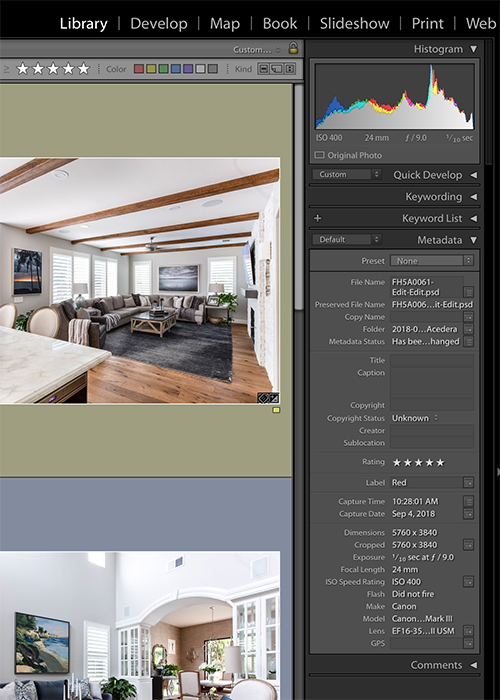
Task: Switch to the Library module
Action: pyautogui.click(x=83, y=23)
